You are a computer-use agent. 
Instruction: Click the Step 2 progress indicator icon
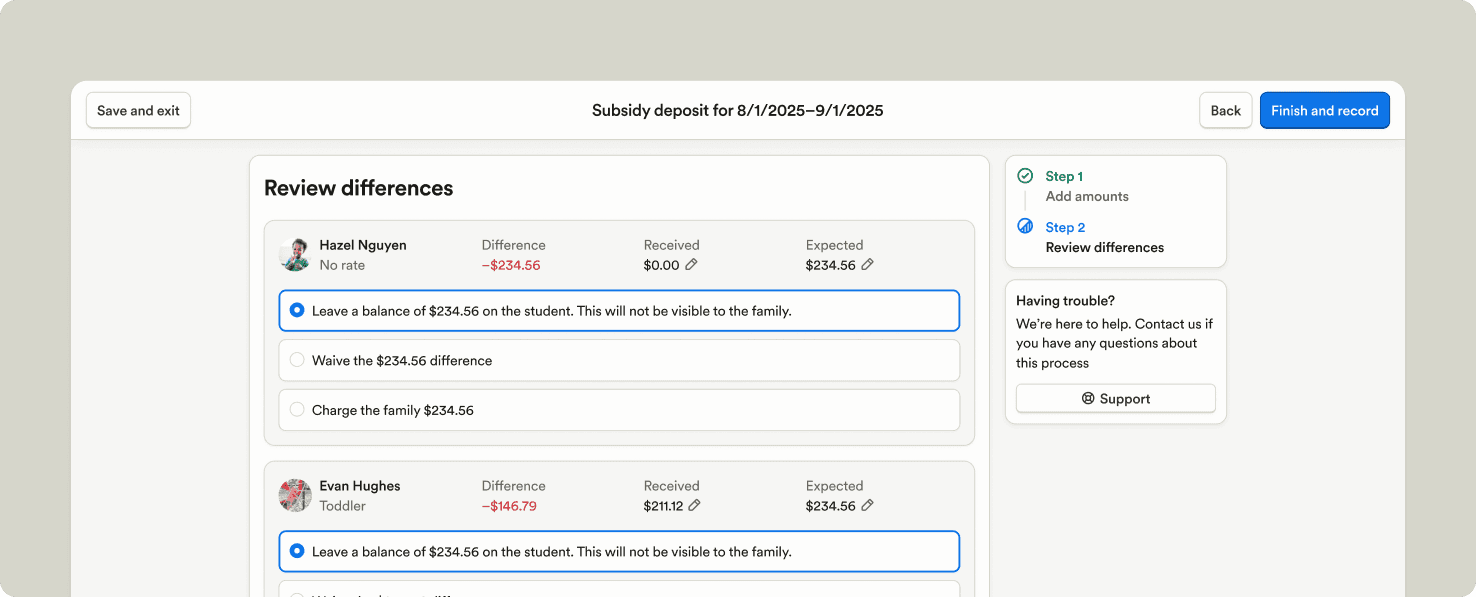(1025, 226)
